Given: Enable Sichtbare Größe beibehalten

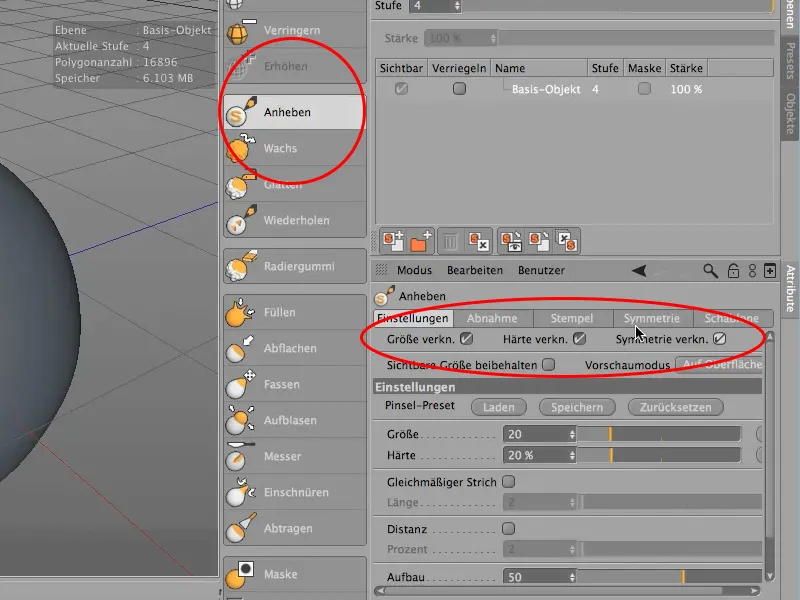Looking at the screenshot, I should (548, 365).
